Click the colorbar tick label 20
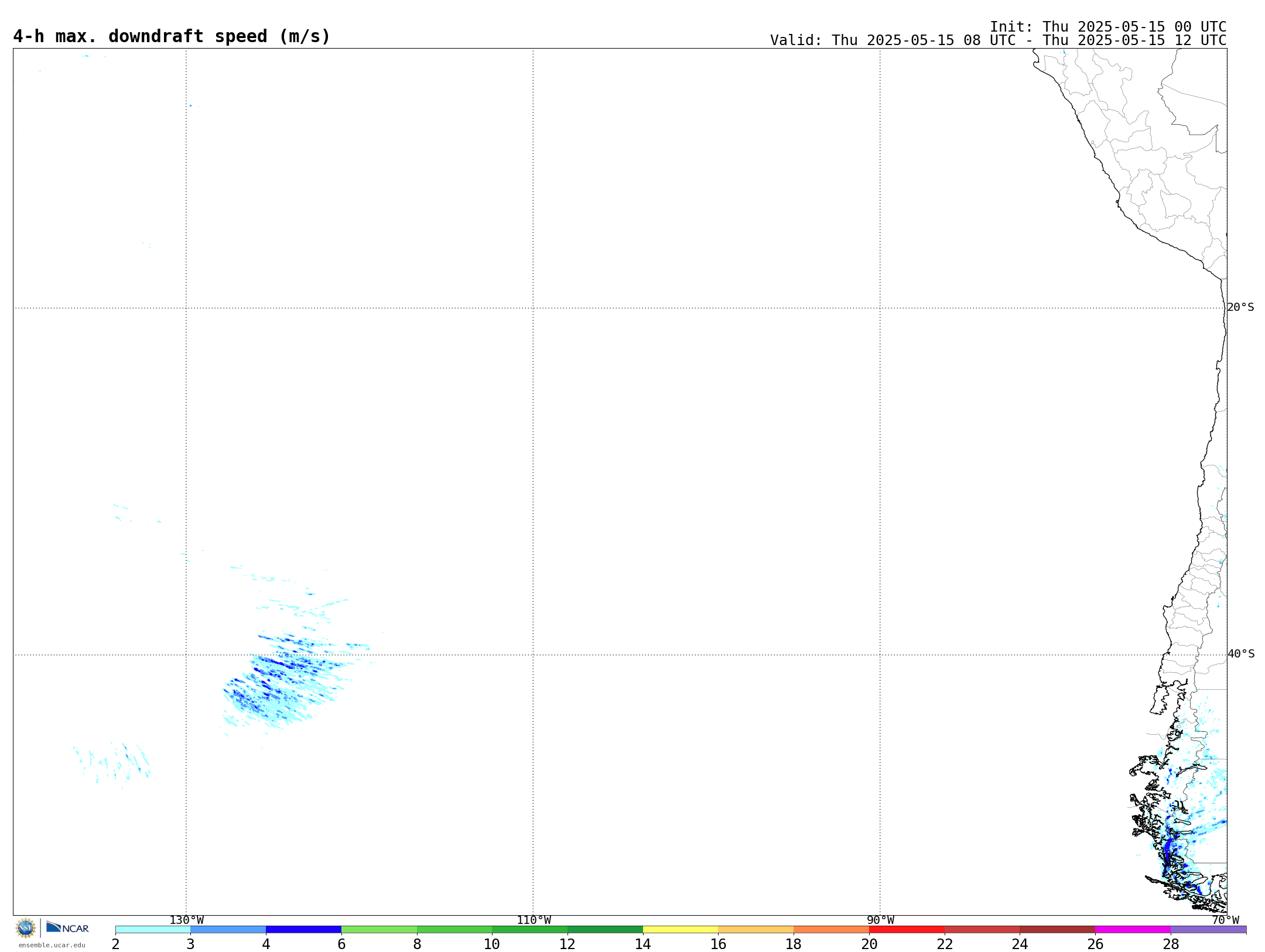Screen dimensions: 1265x952 click(869, 944)
